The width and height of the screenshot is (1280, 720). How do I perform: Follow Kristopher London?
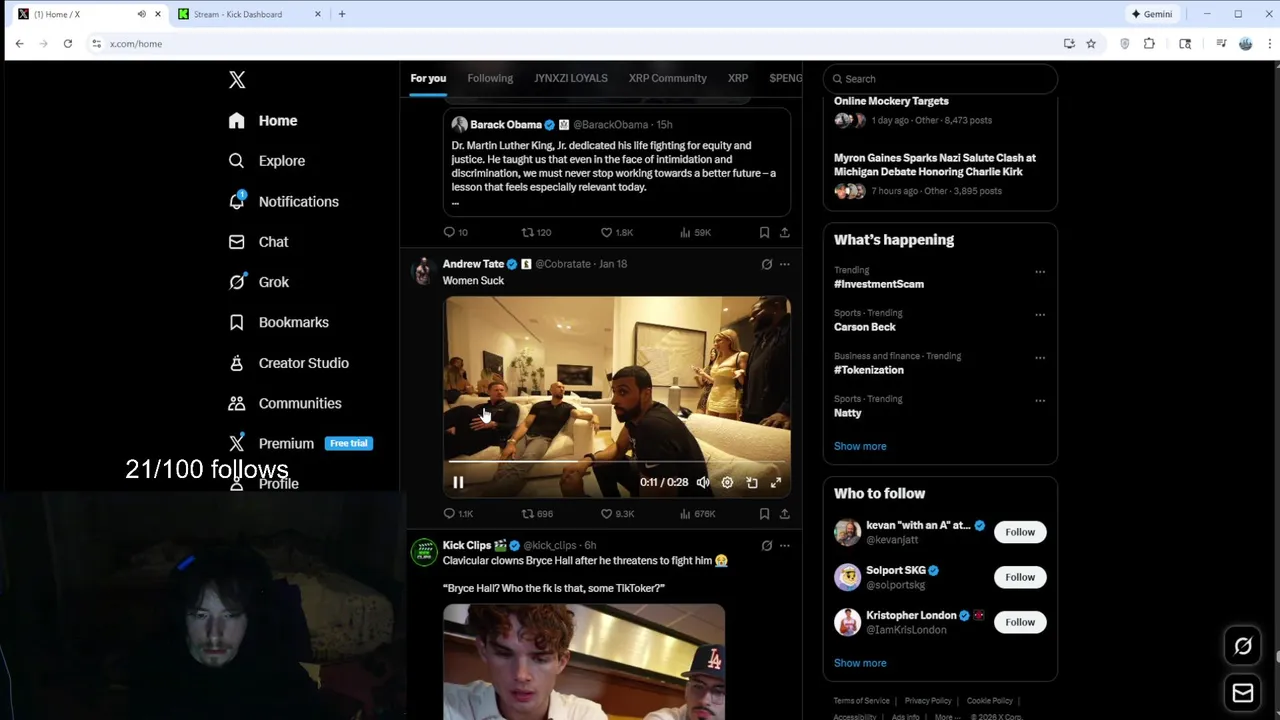[x=1020, y=622]
